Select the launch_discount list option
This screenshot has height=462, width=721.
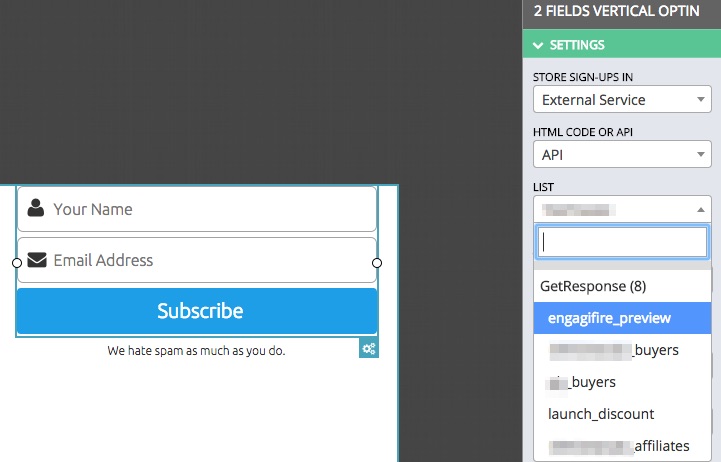tap(601, 414)
